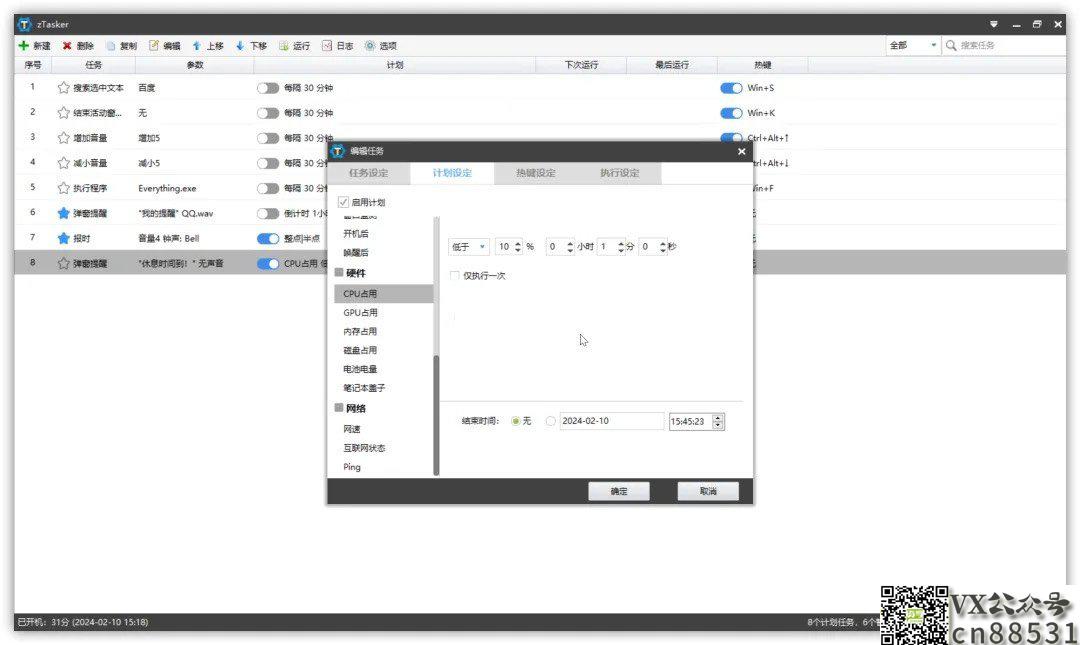
Task: Click the 确定 (OK) button
Action: pos(619,491)
